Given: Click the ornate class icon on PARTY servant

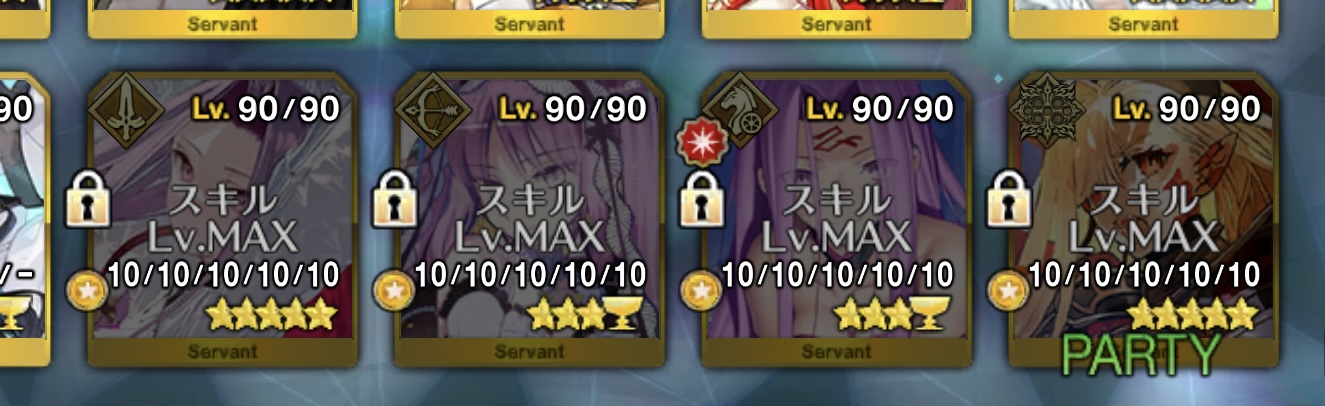Looking at the screenshot, I should pos(1048,111).
